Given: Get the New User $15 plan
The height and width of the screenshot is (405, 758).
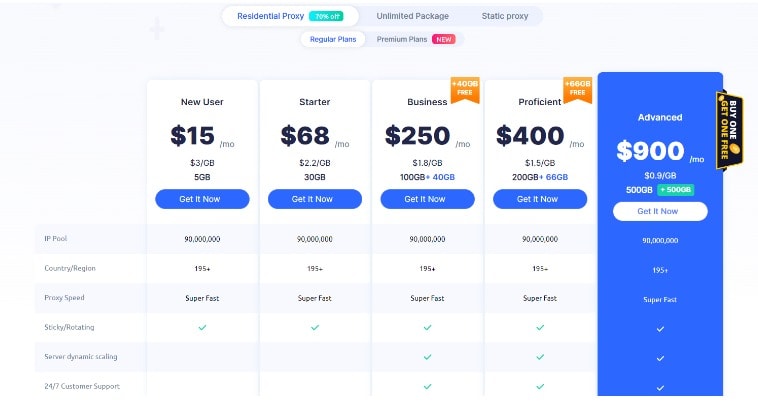Looking at the screenshot, I should (202, 199).
